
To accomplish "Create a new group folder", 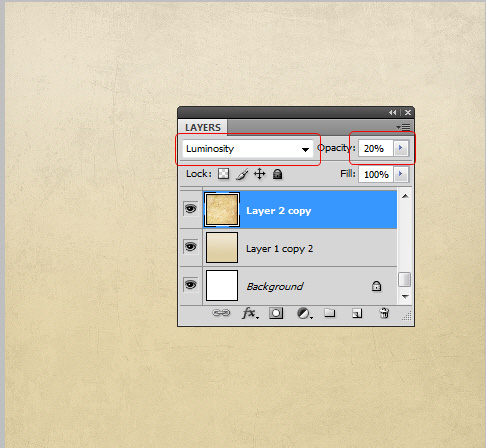I will pyautogui.click(x=330, y=313).
